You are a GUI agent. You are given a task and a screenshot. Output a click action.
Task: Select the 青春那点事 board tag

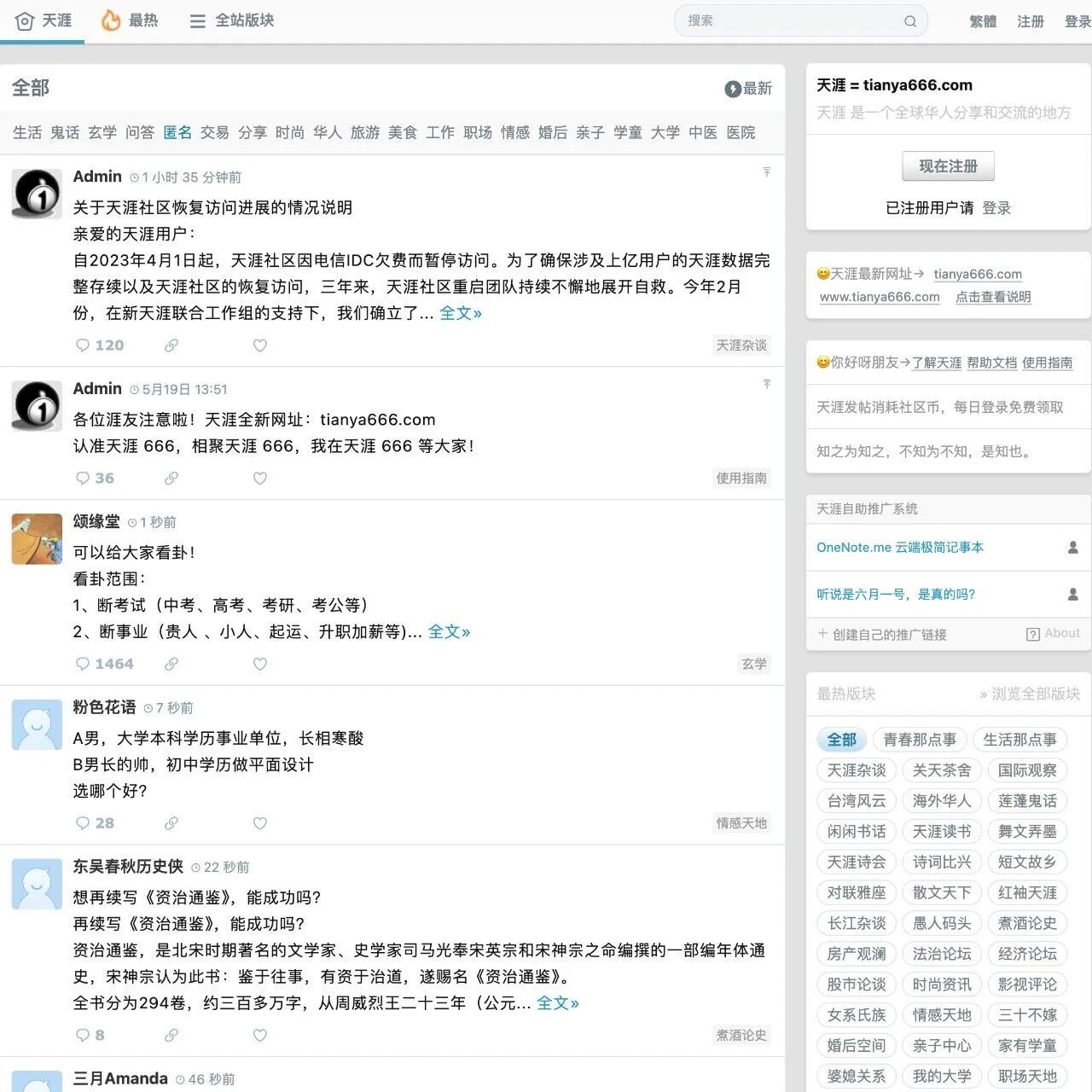(920, 740)
